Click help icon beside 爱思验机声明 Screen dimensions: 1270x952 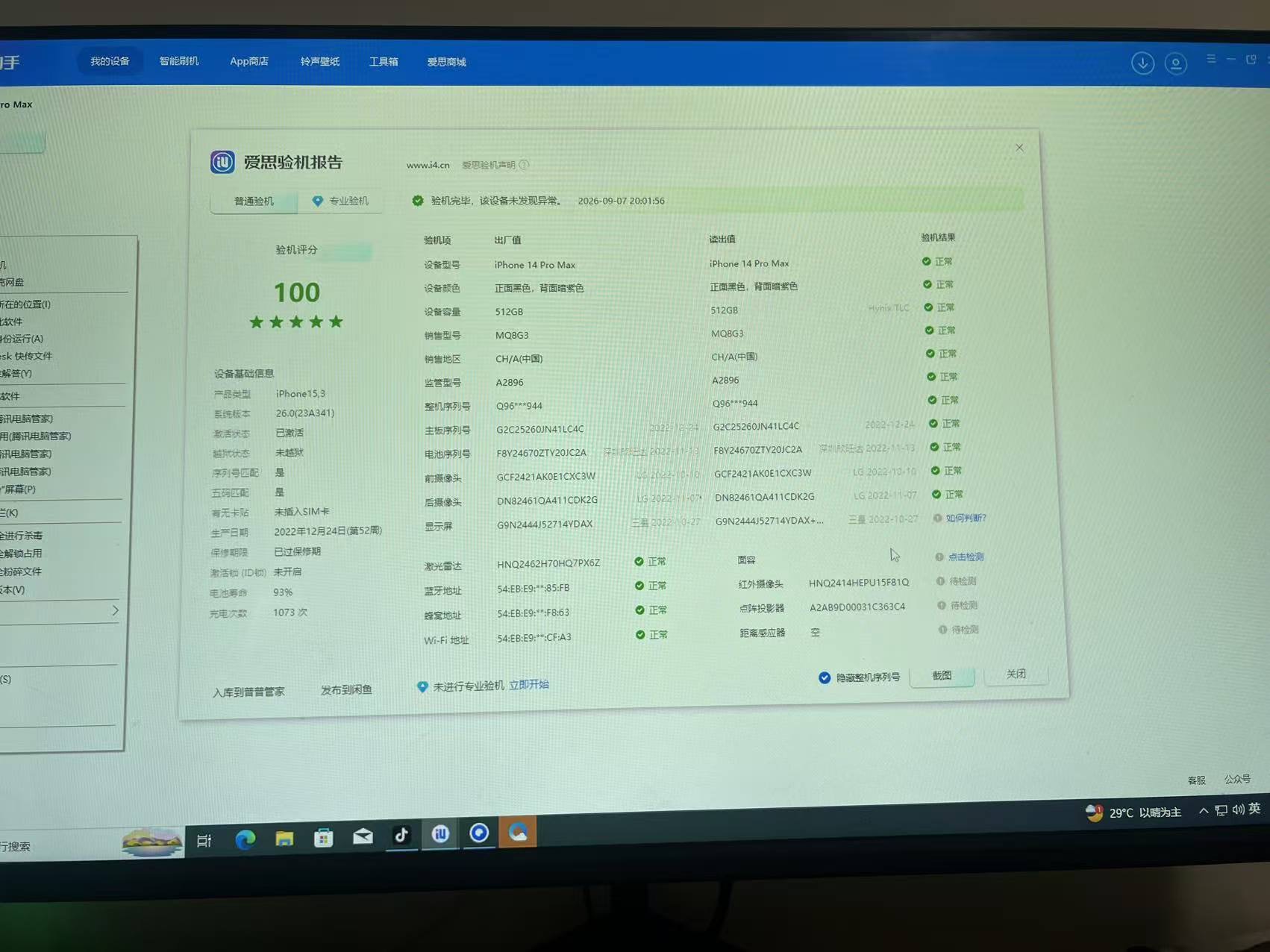(x=524, y=165)
